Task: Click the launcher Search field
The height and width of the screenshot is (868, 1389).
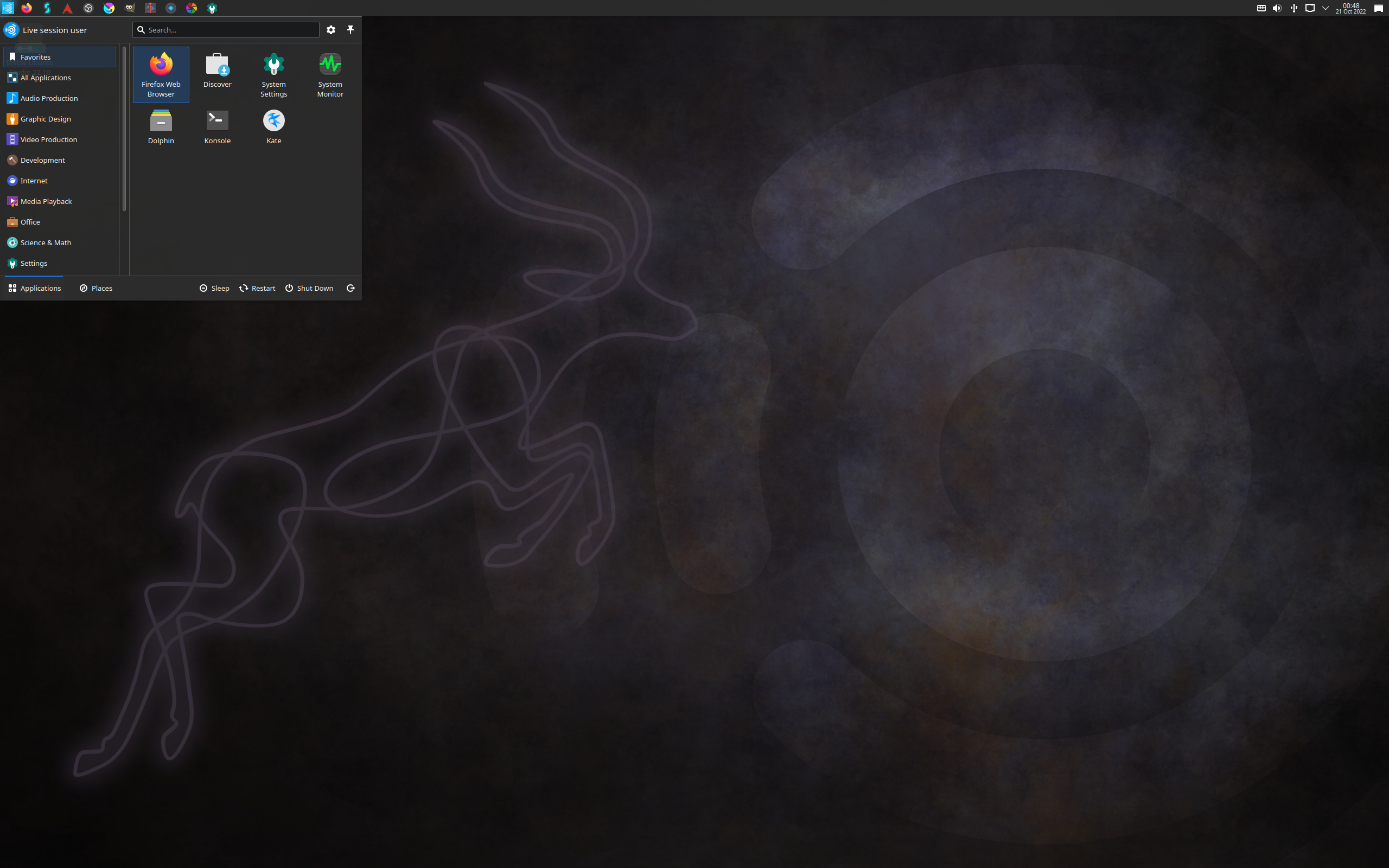Action: (x=226, y=30)
